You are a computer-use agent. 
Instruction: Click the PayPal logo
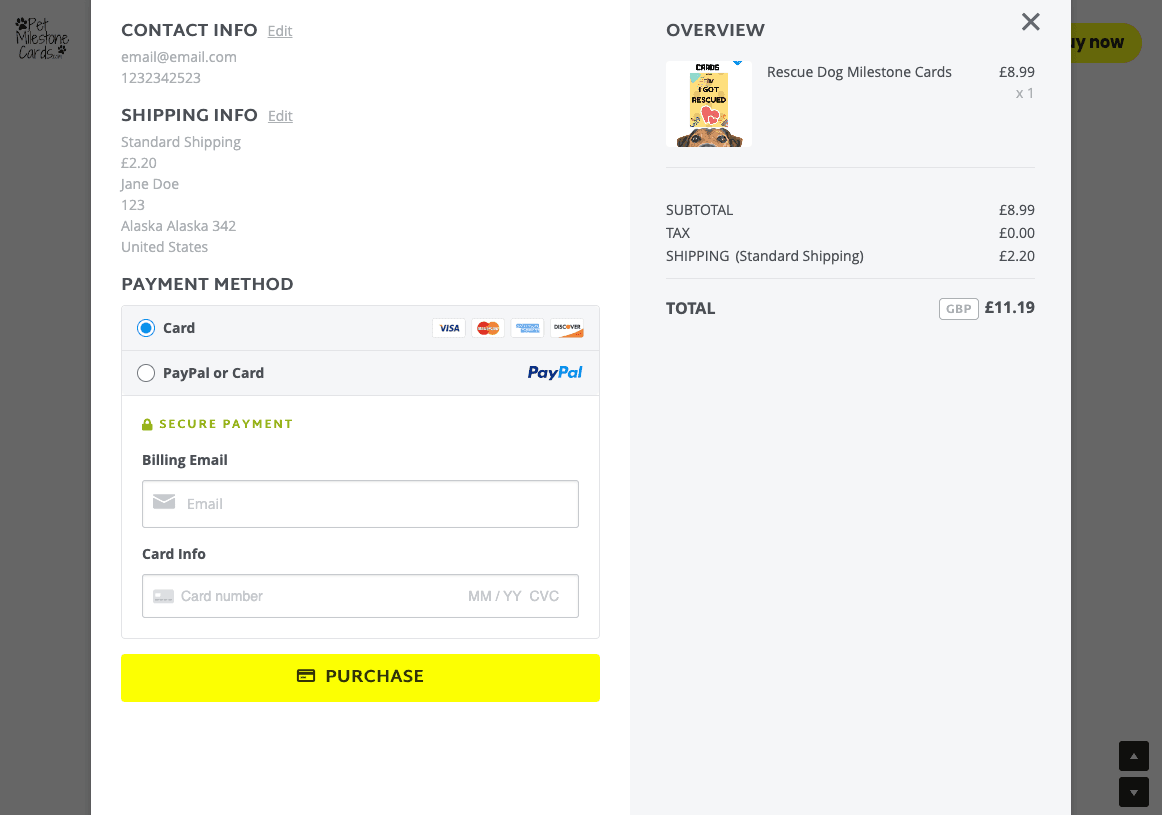[555, 373]
